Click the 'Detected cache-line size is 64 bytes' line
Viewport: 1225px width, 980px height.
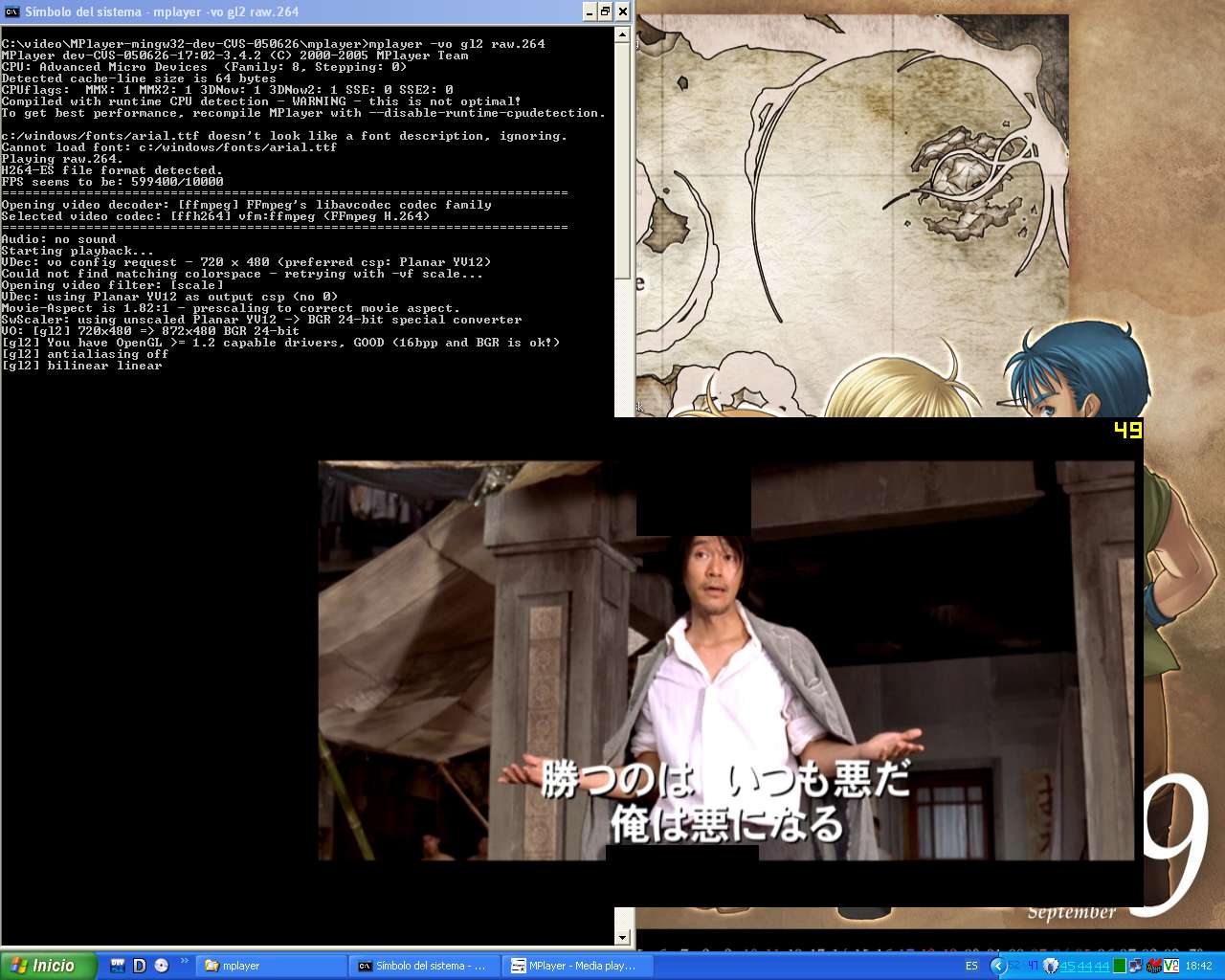click(x=139, y=78)
